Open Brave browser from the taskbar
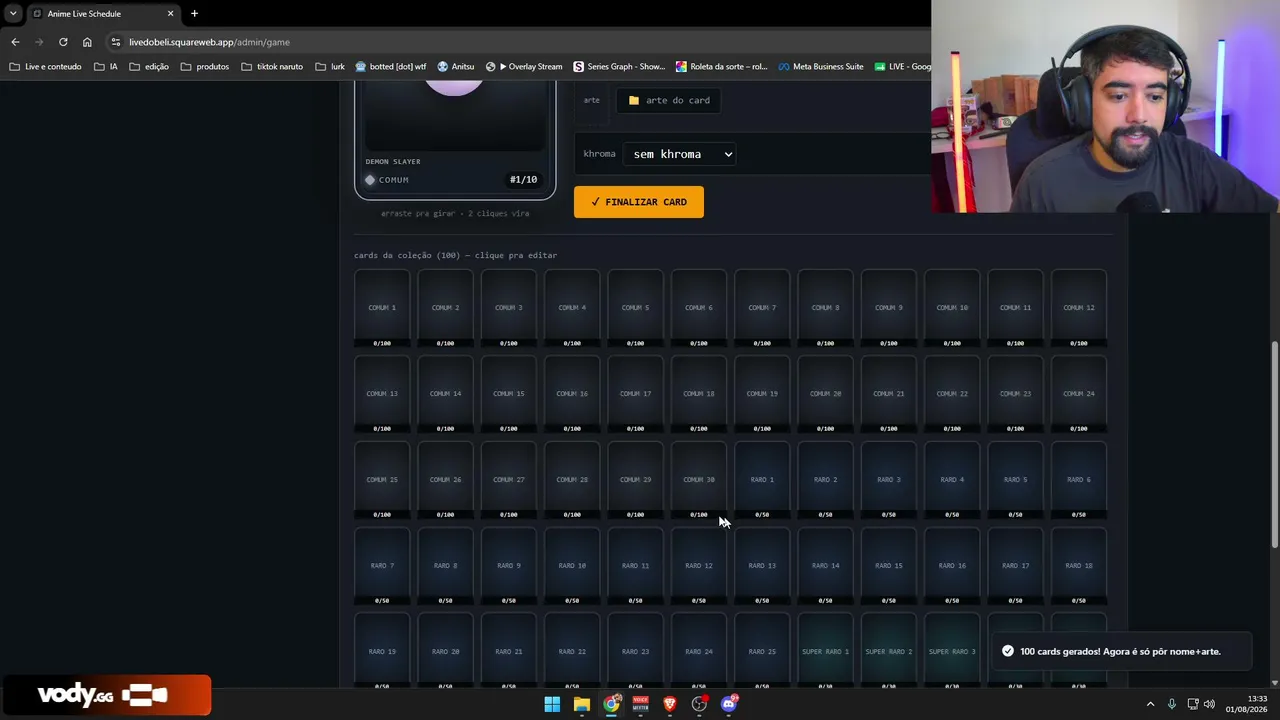 pos(670,704)
